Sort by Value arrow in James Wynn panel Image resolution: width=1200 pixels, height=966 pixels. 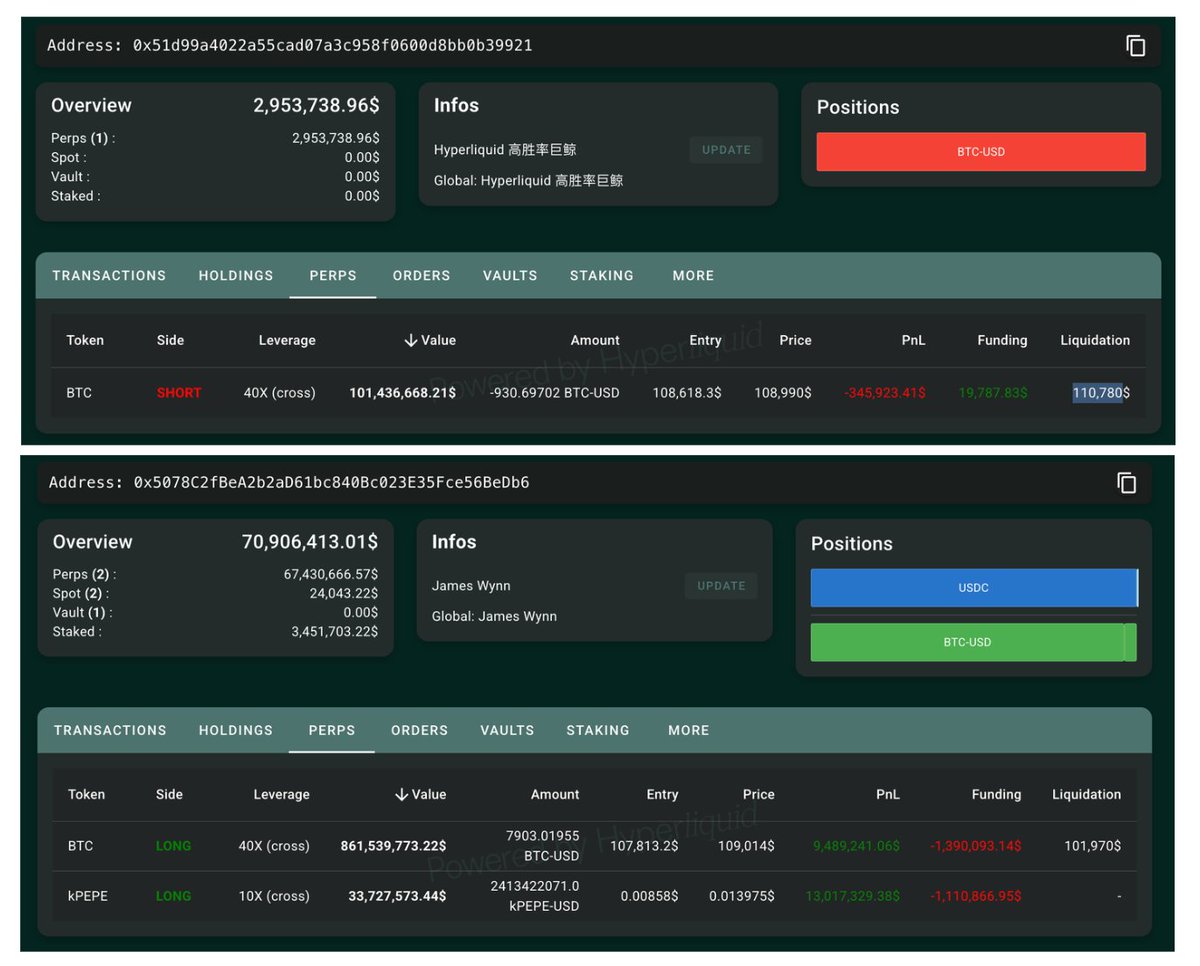point(402,794)
